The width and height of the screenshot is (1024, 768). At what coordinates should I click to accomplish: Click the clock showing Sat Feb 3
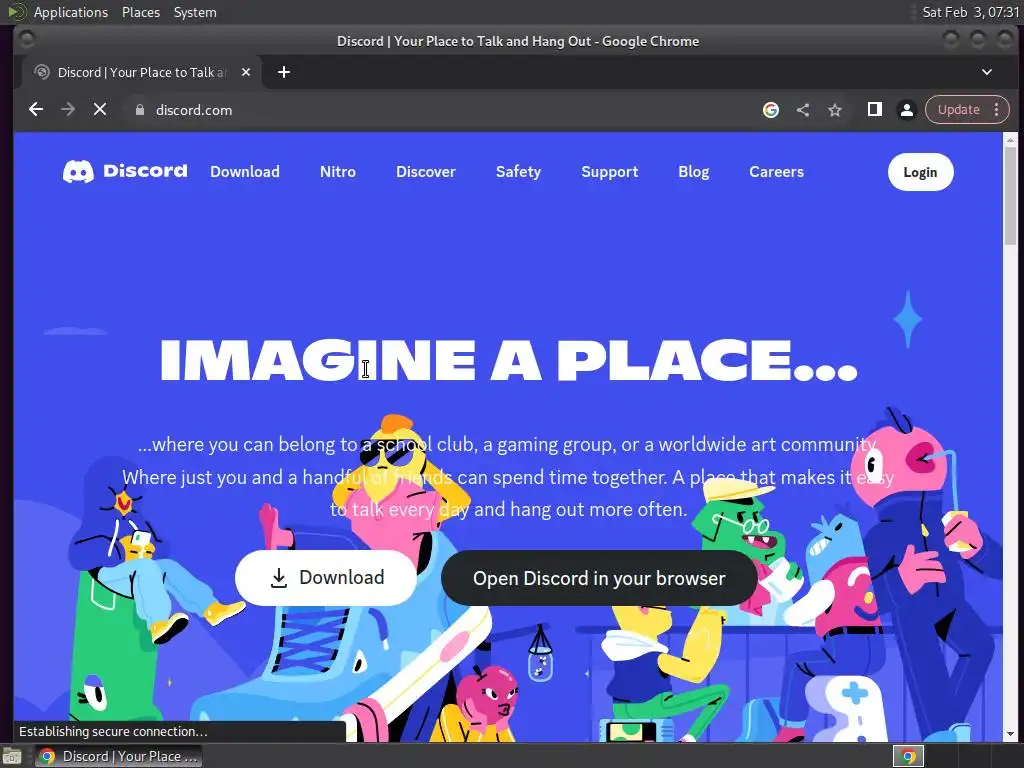click(970, 12)
